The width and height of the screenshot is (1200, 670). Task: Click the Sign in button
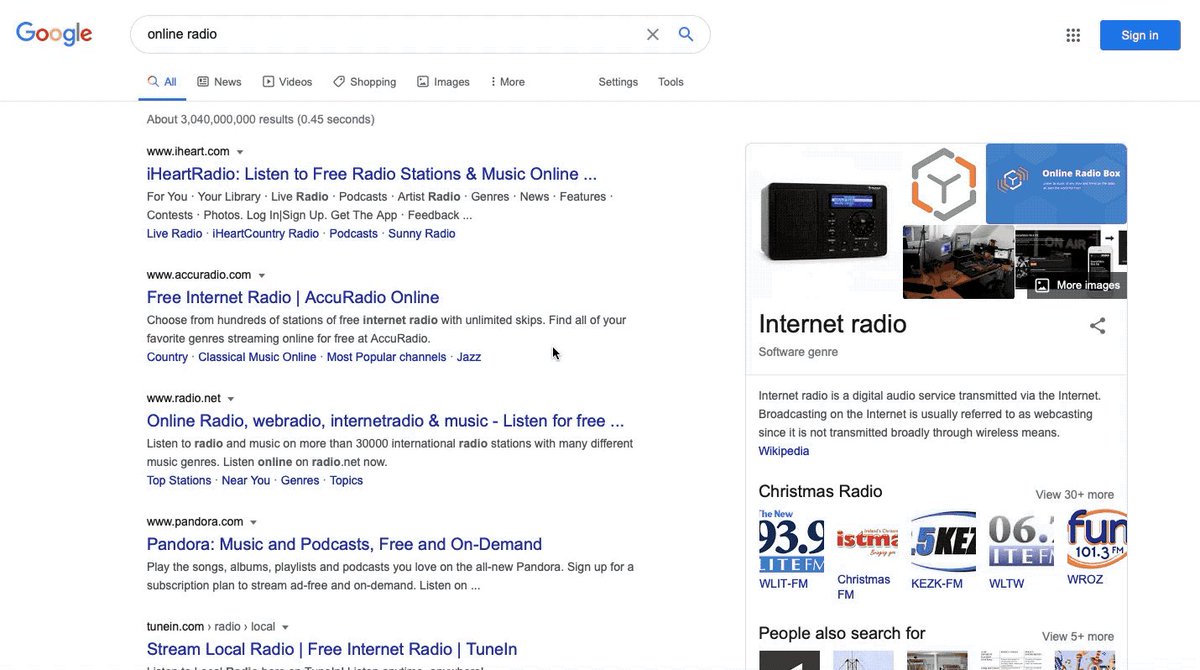1139,35
